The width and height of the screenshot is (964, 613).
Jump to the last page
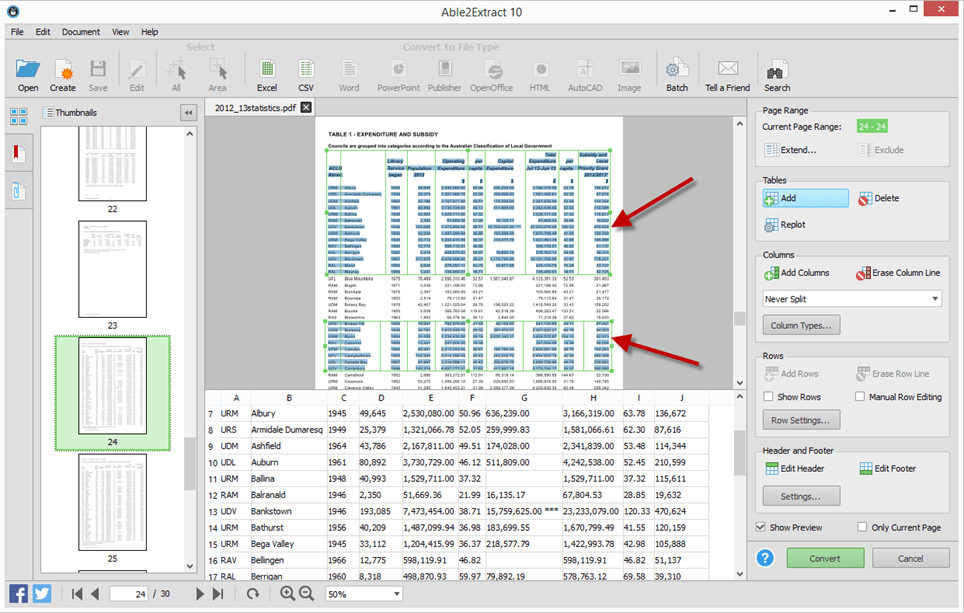tap(218, 594)
